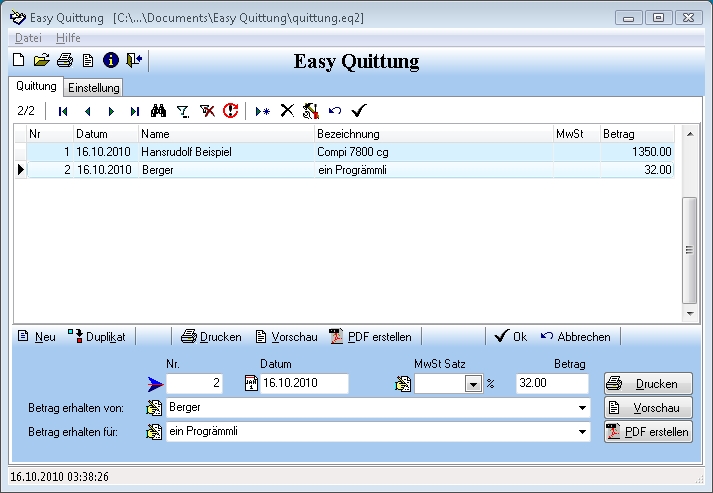Click the Duplikat button
Image resolution: width=713 pixels, height=493 pixels.
(x=96, y=337)
